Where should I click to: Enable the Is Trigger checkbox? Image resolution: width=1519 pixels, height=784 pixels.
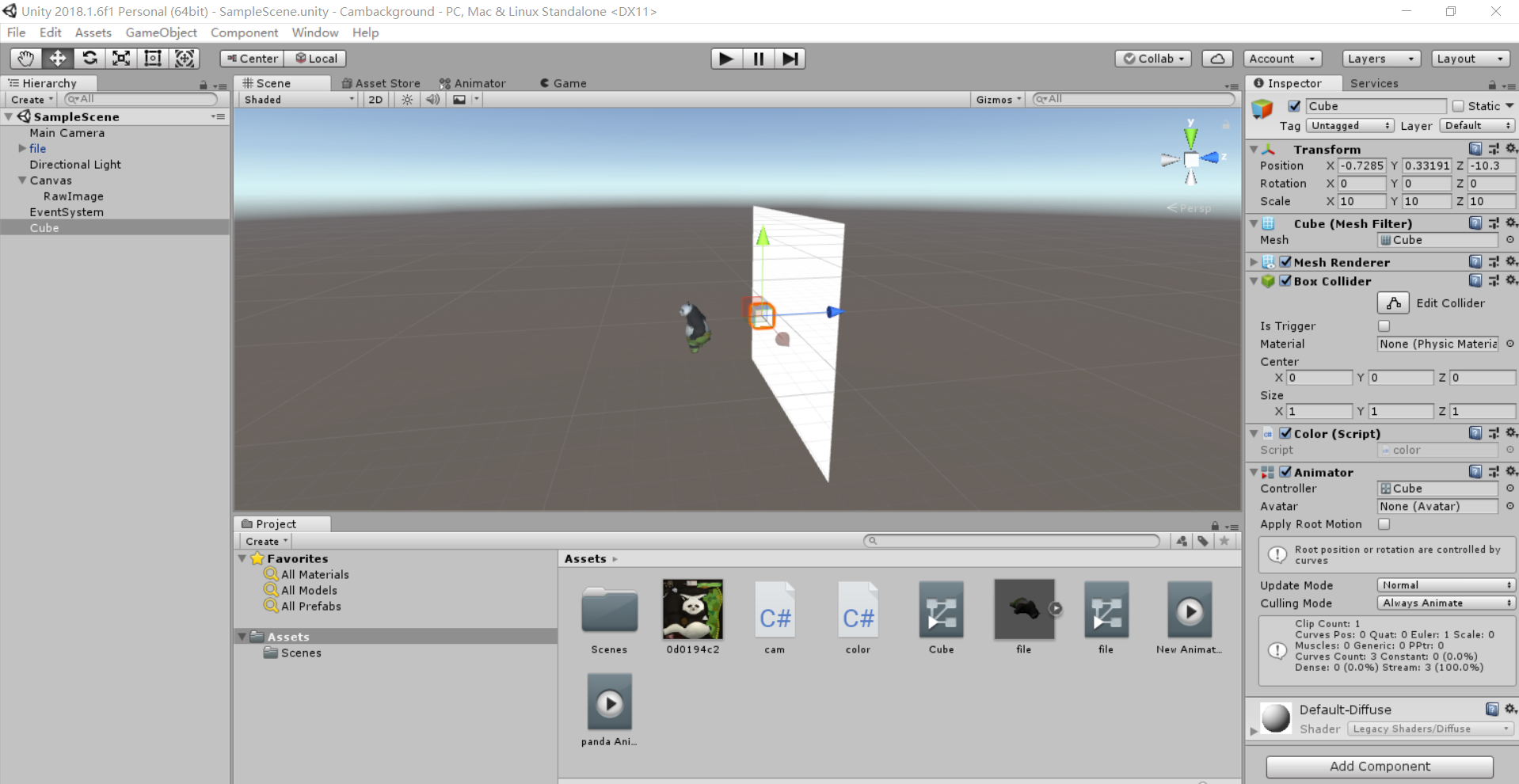pos(1384,325)
